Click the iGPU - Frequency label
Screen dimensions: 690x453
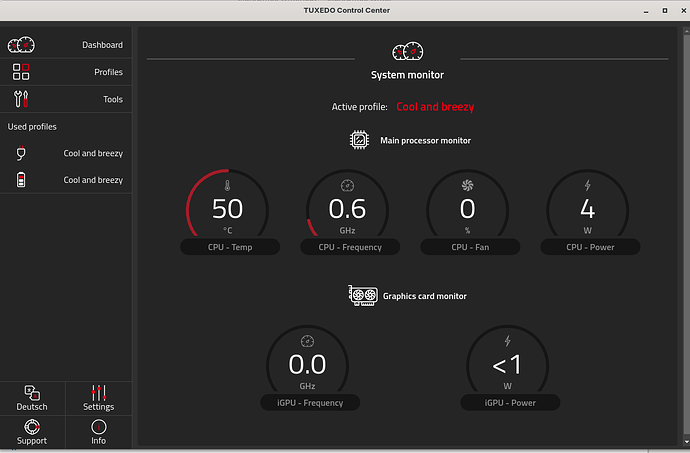click(310, 402)
